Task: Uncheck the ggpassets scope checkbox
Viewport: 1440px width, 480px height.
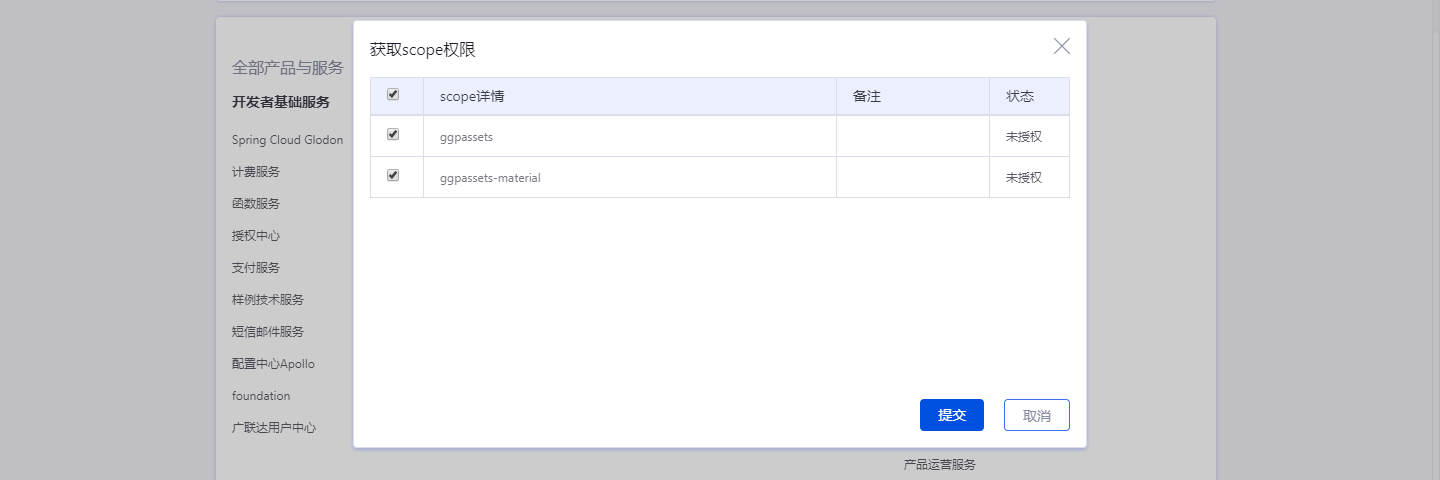Action: tap(393, 134)
